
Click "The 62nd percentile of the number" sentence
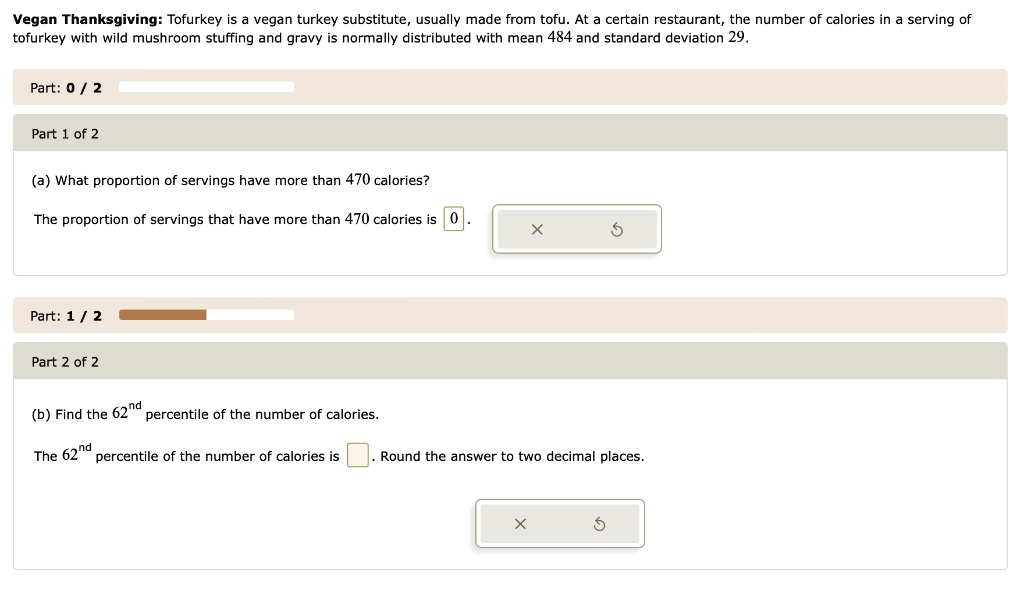186,456
